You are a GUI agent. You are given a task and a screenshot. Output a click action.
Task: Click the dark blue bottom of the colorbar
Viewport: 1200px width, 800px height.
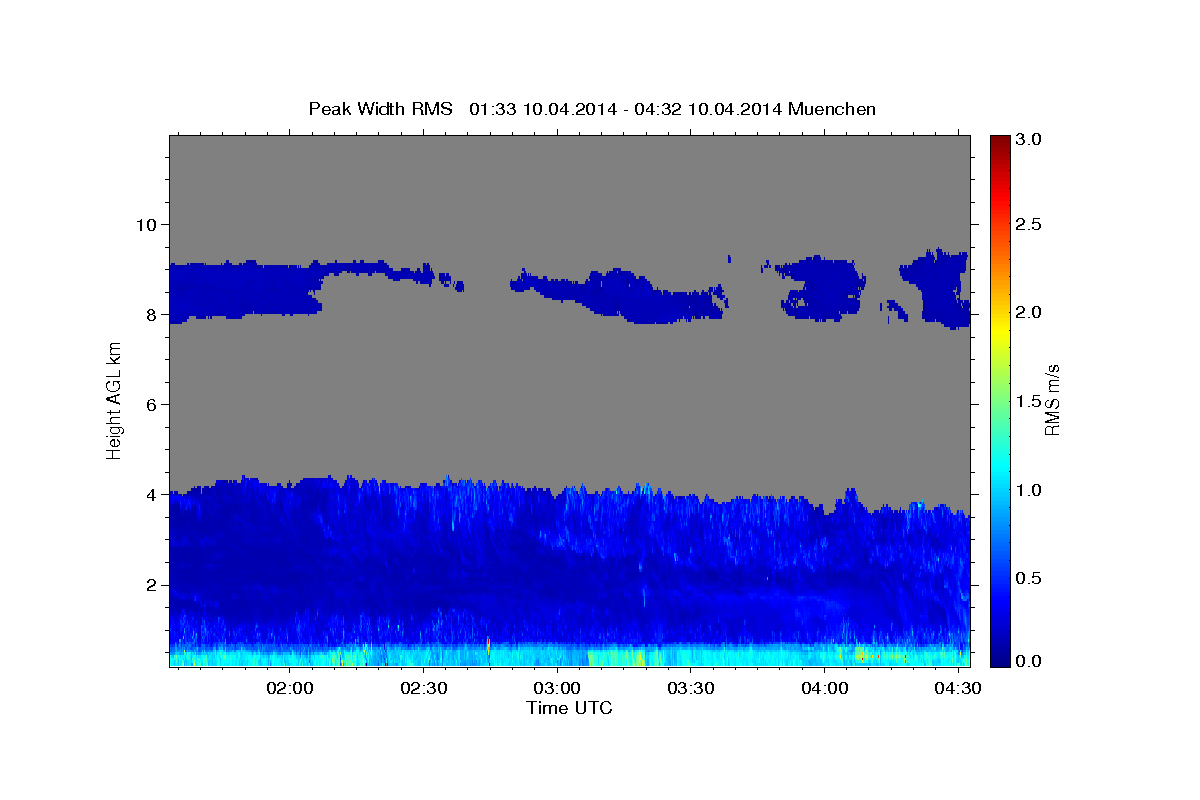click(999, 659)
